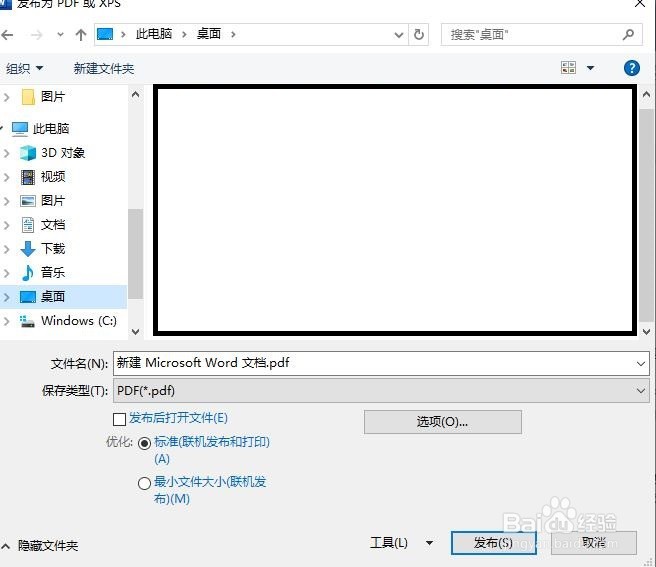Click the 音乐 note icon
656x567 pixels.
tap(28, 273)
